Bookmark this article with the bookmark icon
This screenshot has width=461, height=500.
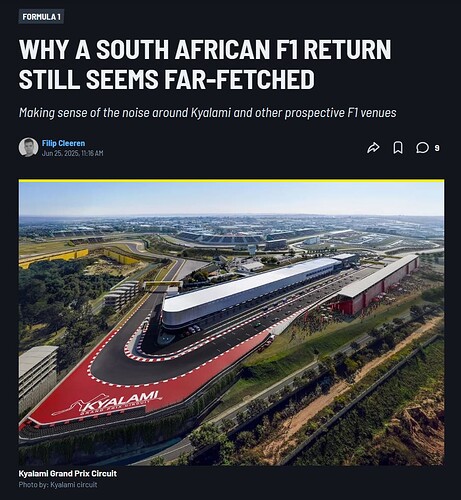(x=398, y=148)
